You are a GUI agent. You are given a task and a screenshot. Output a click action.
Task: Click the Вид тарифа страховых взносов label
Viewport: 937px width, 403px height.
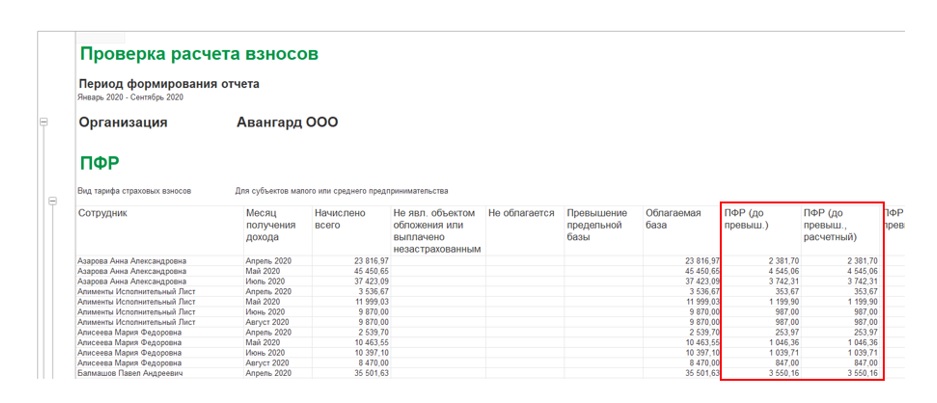tap(134, 190)
